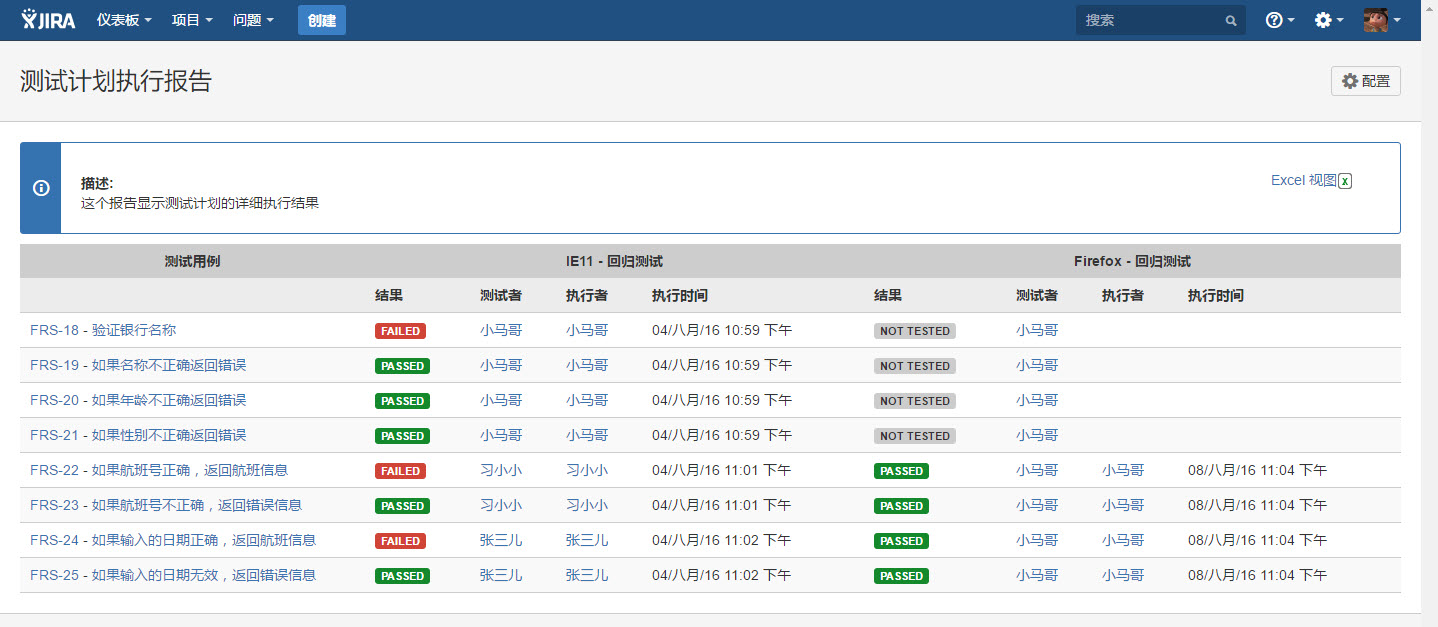
Task: Click the blue 创建 button
Action: [x=322, y=20]
